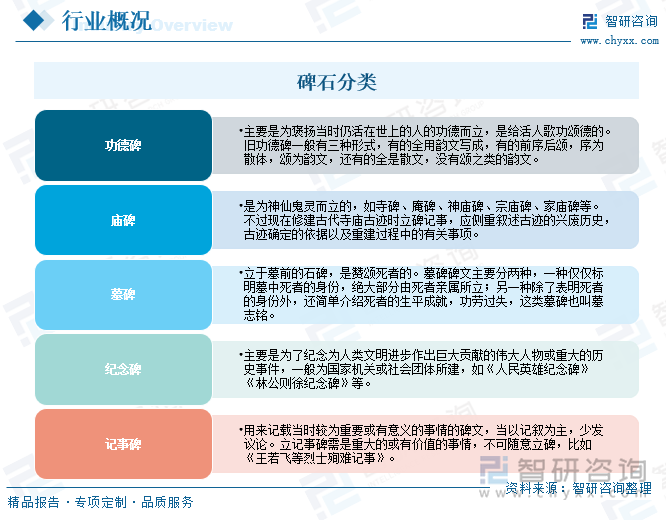Image resolution: width=666 pixels, height=520 pixels.
Task: Select the 行业概况 heading text
Action: point(107,20)
